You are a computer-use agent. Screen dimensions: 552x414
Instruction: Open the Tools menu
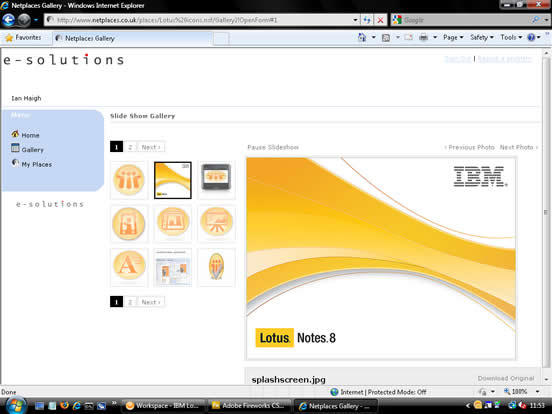click(x=511, y=37)
